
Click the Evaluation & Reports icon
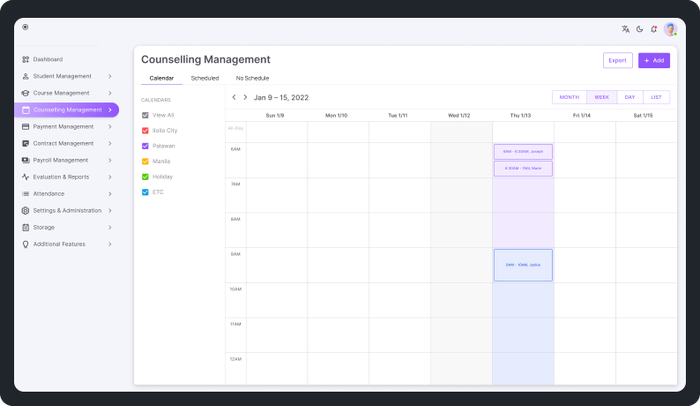pyautogui.click(x=26, y=177)
